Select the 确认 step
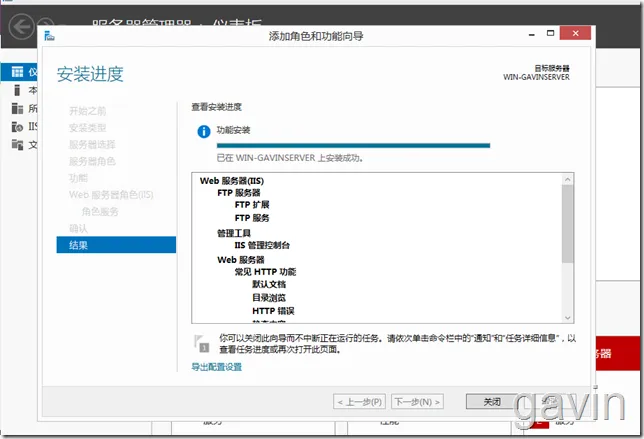The image size is (644, 439). point(78,228)
